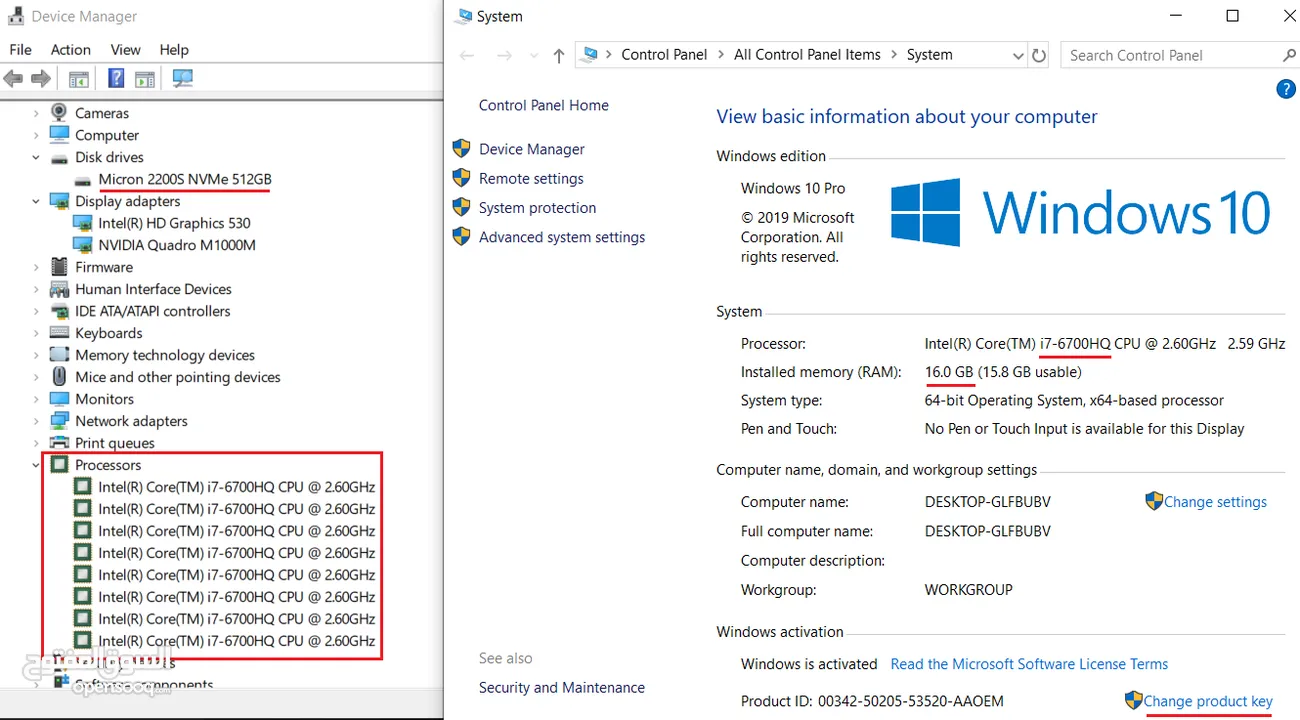Click the Memory technology devices icon
1300x720 pixels.
click(x=59, y=355)
